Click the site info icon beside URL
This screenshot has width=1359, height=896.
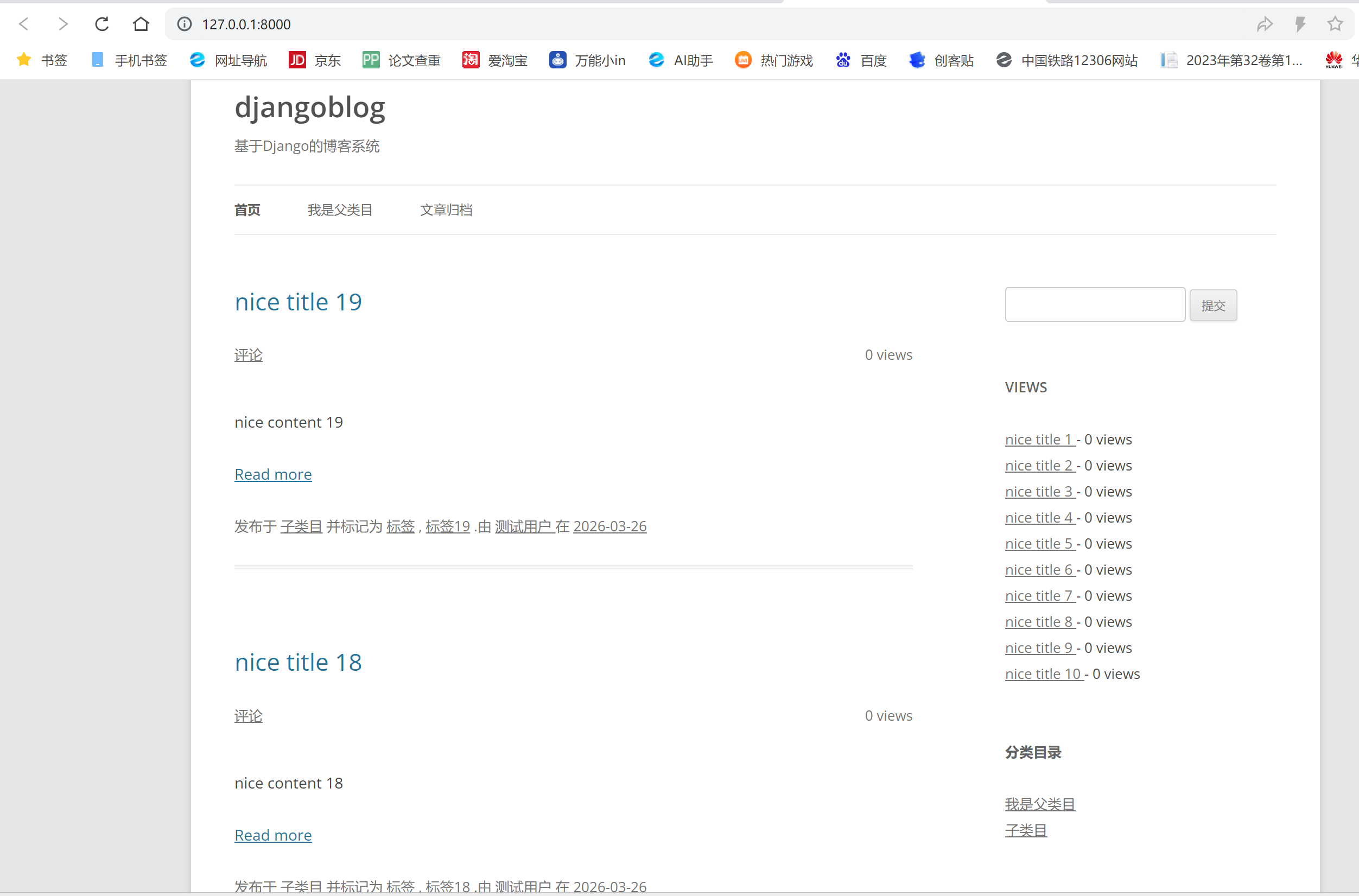(184, 24)
